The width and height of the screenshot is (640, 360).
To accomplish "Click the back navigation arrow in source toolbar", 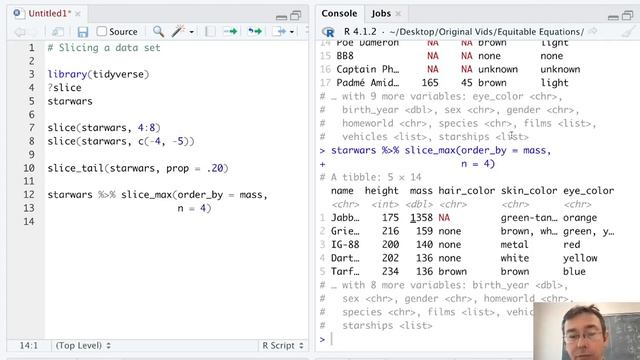I will [20, 32].
